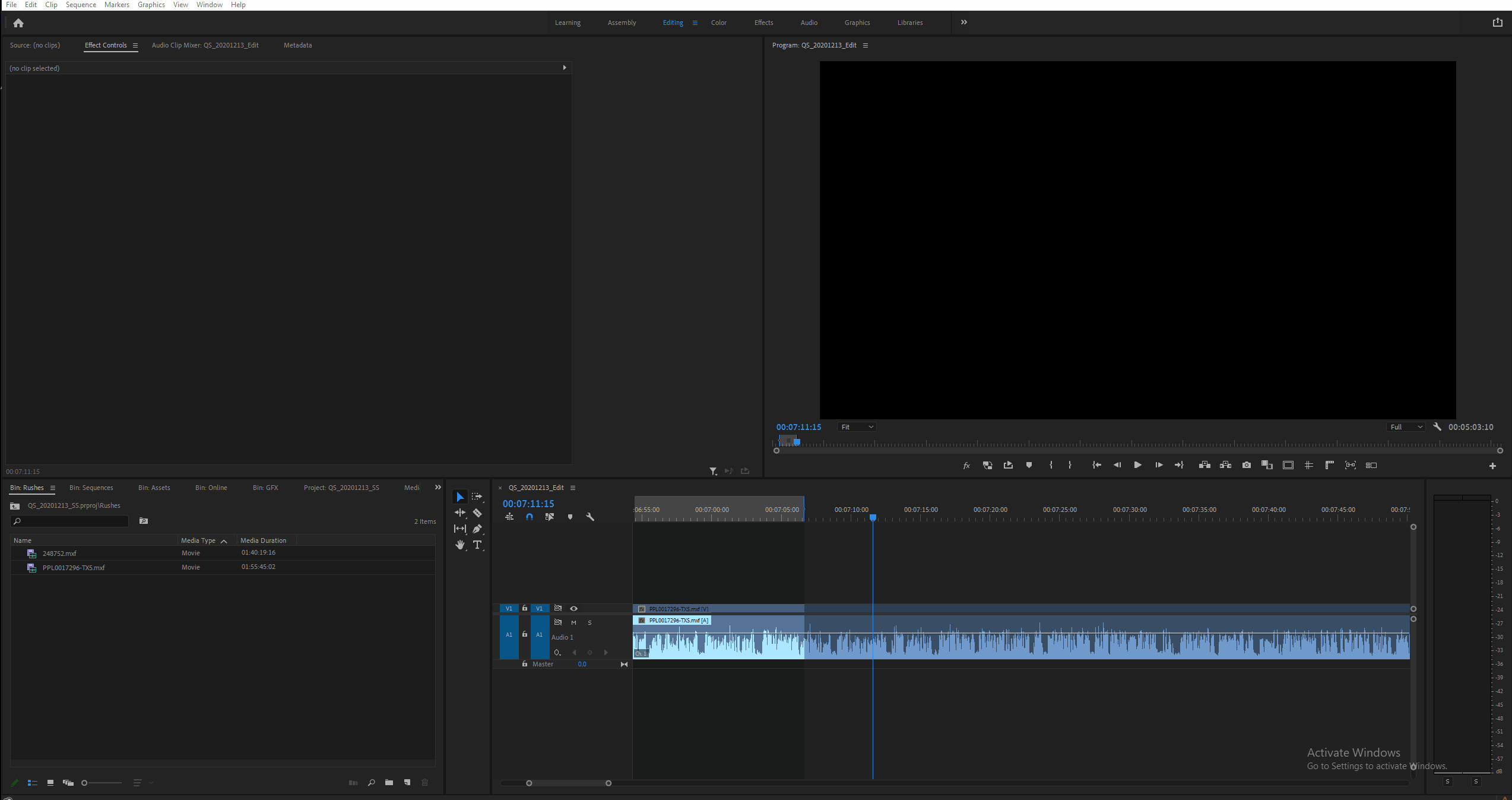
Task: Open the Sequence menu
Action: tap(81, 5)
